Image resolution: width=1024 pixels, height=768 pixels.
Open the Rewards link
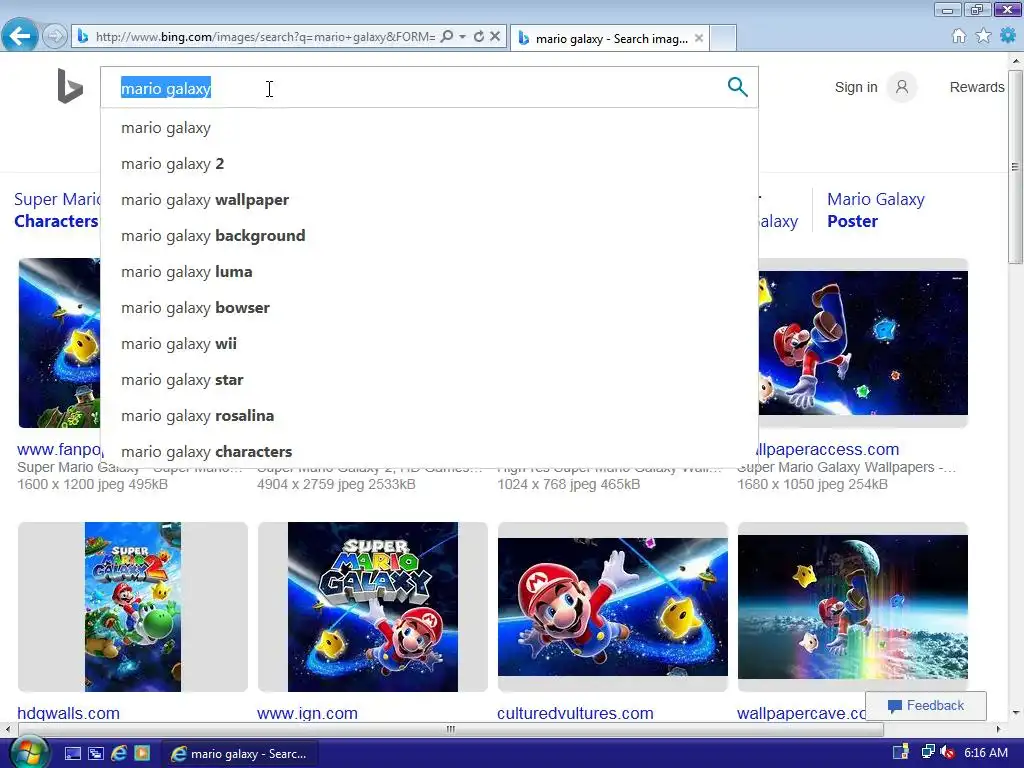977,88
